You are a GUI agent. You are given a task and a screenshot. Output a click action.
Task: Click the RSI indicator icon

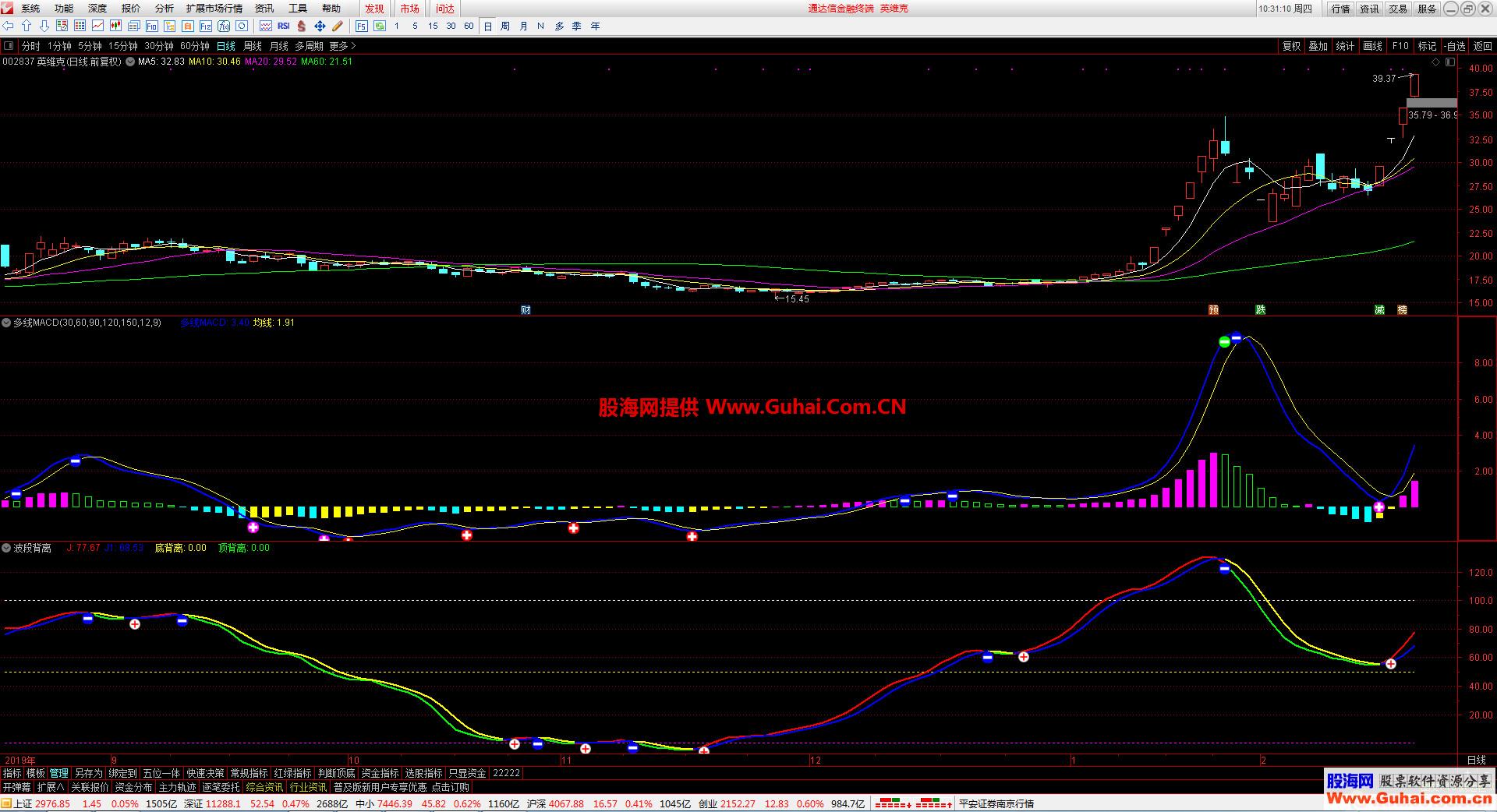pyautogui.click(x=284, y=26)
